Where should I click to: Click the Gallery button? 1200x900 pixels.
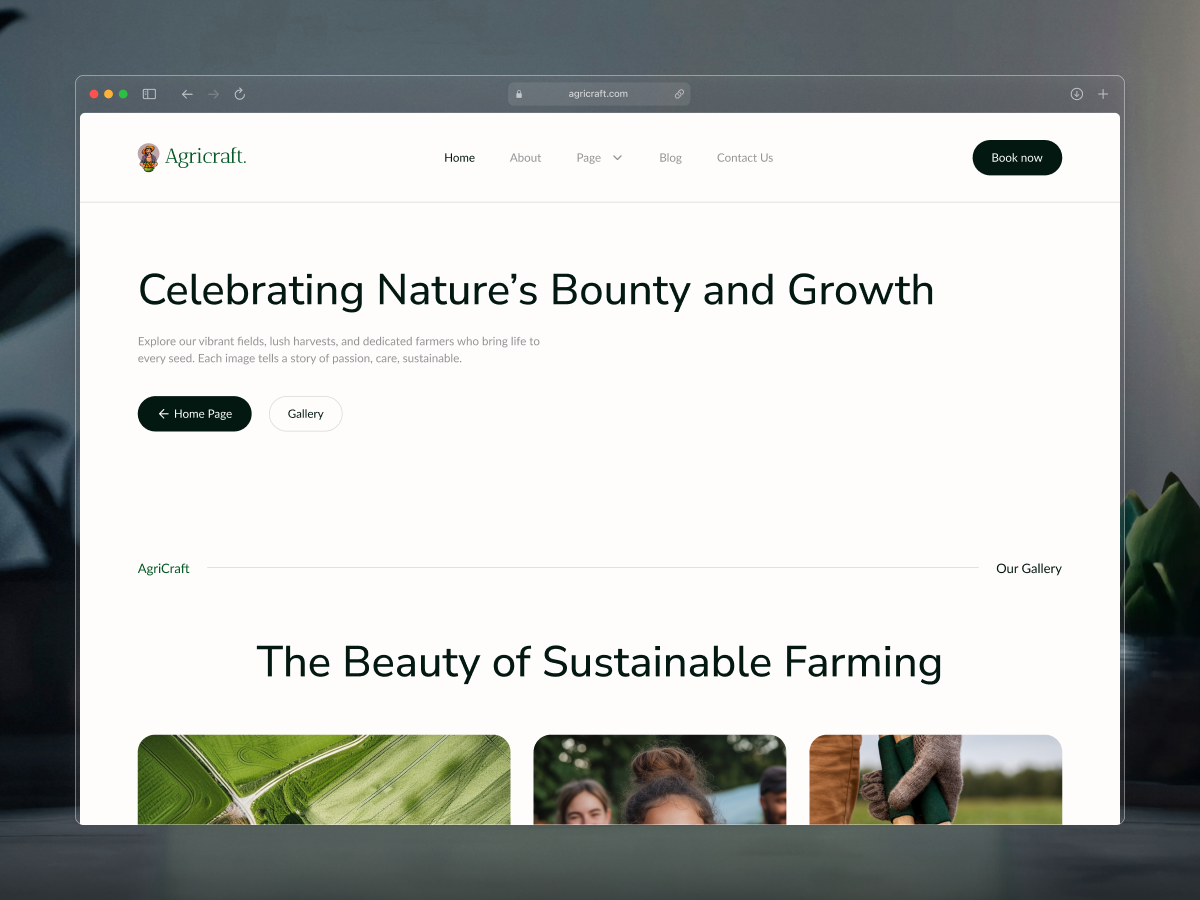point(305,413)
